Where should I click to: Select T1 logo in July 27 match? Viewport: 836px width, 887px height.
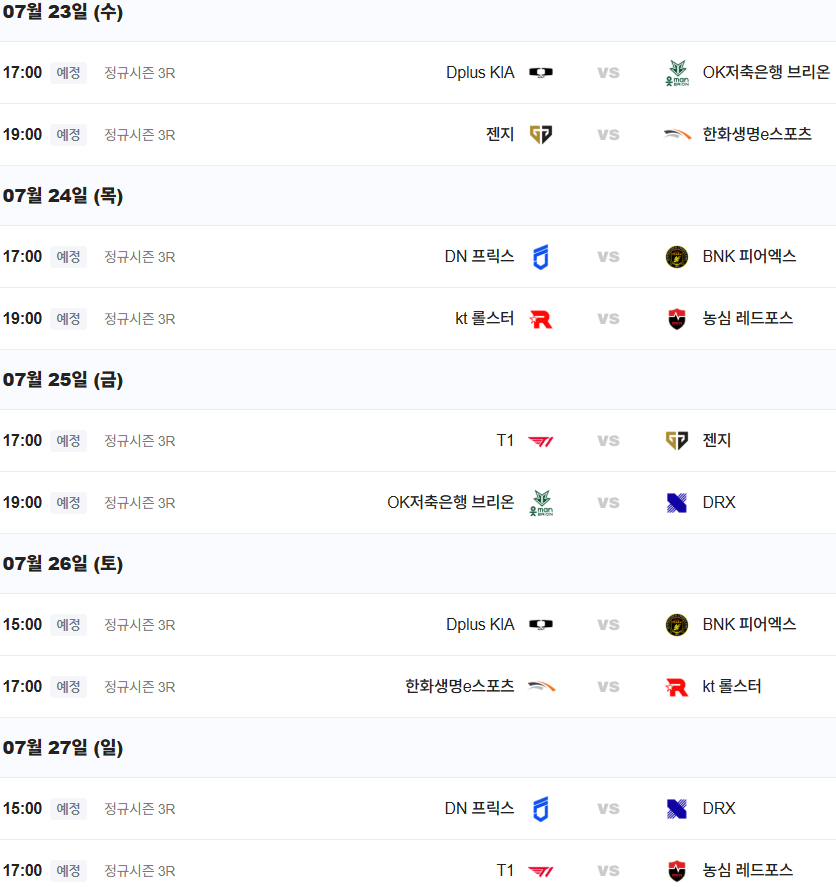pos(541,871)
